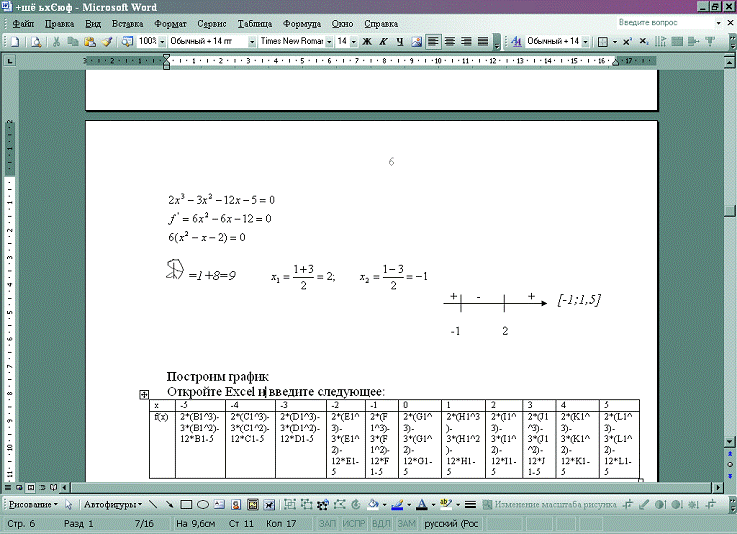Toggle bold formatting (Ж)
Viewport: 737px width, 534px height.
click(367, 42)
